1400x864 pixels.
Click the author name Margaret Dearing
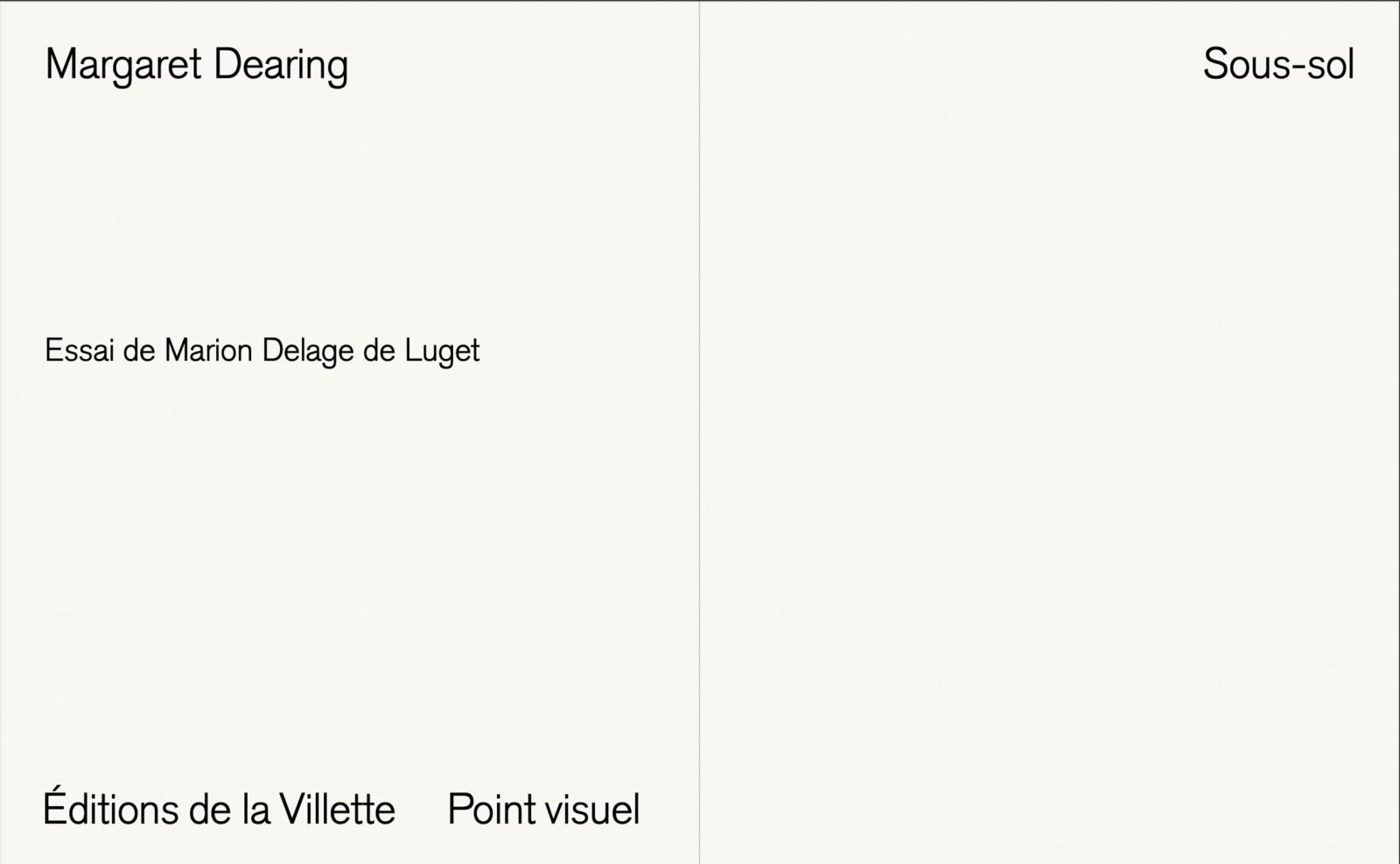point(197,67)
